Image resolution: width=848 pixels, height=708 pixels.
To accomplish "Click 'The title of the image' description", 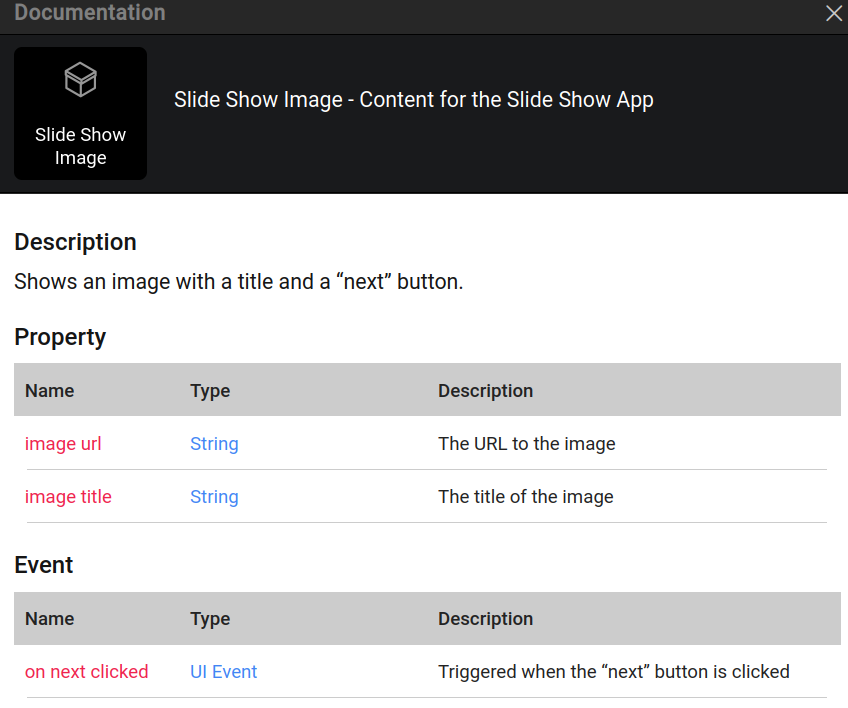I will pyautogui.click(x=525, y=497).
